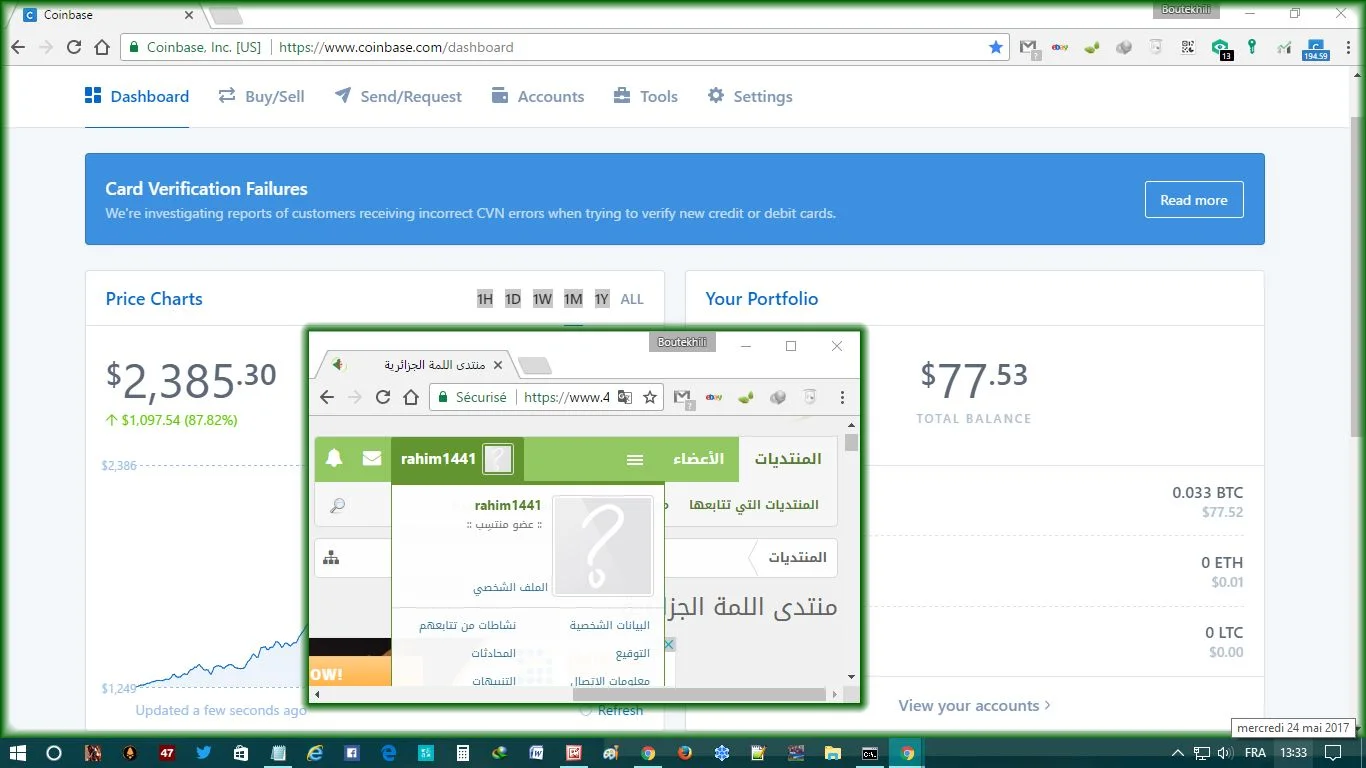Select the ALL price chart range
1366x768 pixels.
[632, 299]
